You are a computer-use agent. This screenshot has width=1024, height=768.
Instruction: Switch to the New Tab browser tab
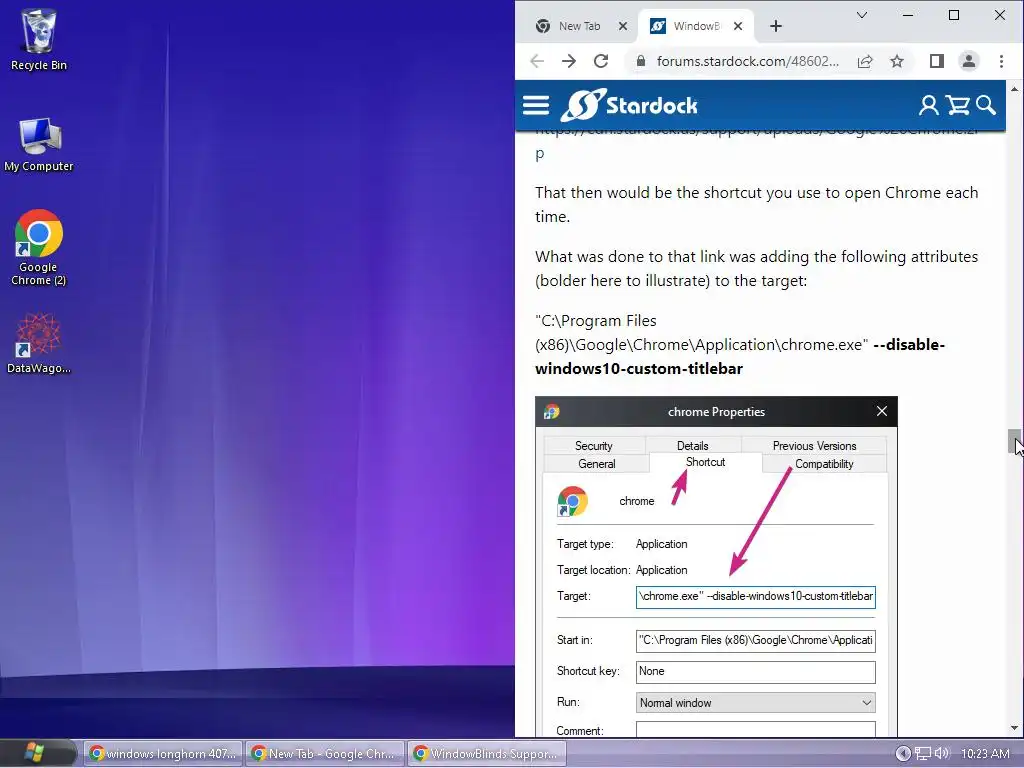[581, 26]
